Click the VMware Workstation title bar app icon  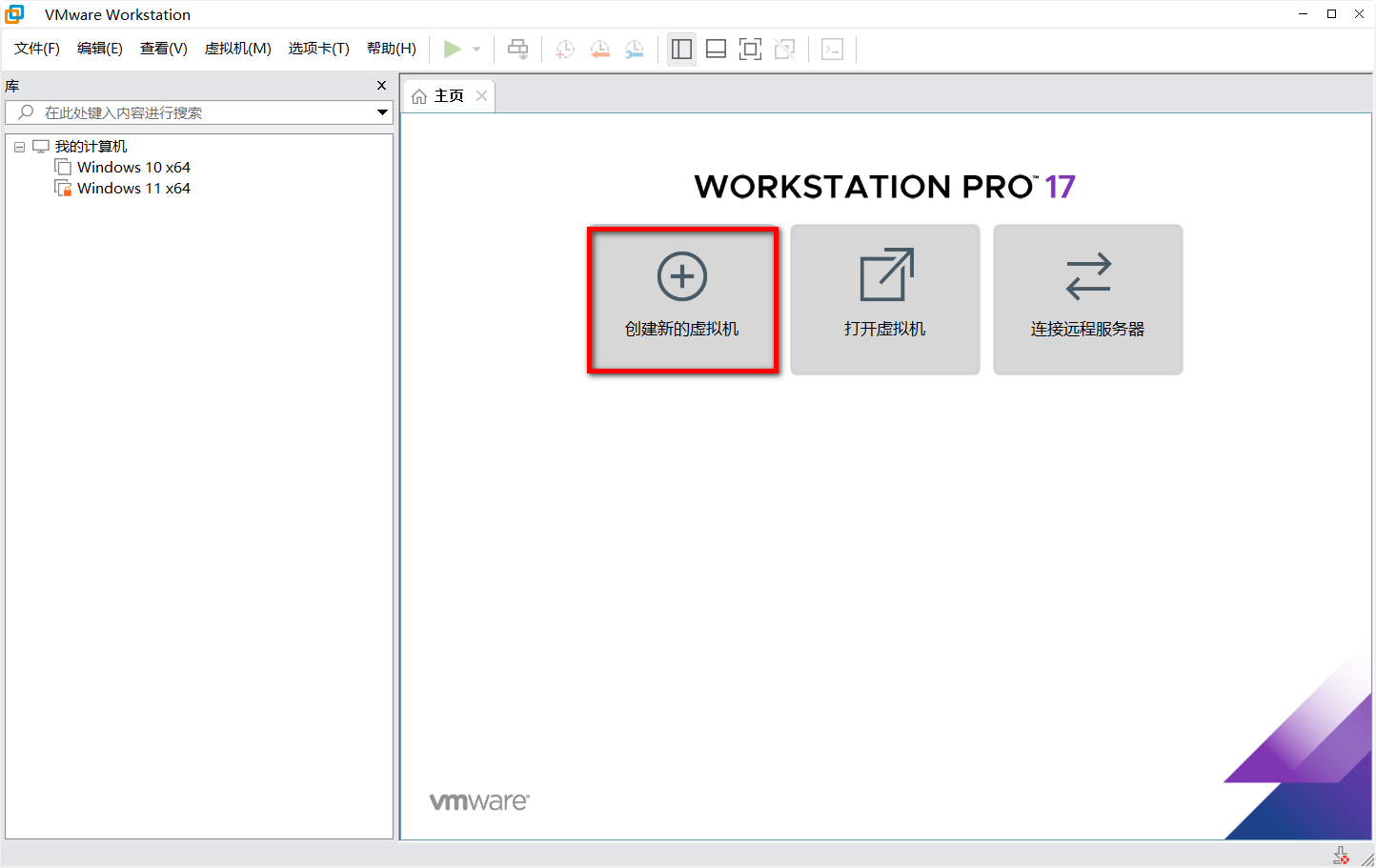(x=14, y=13)
